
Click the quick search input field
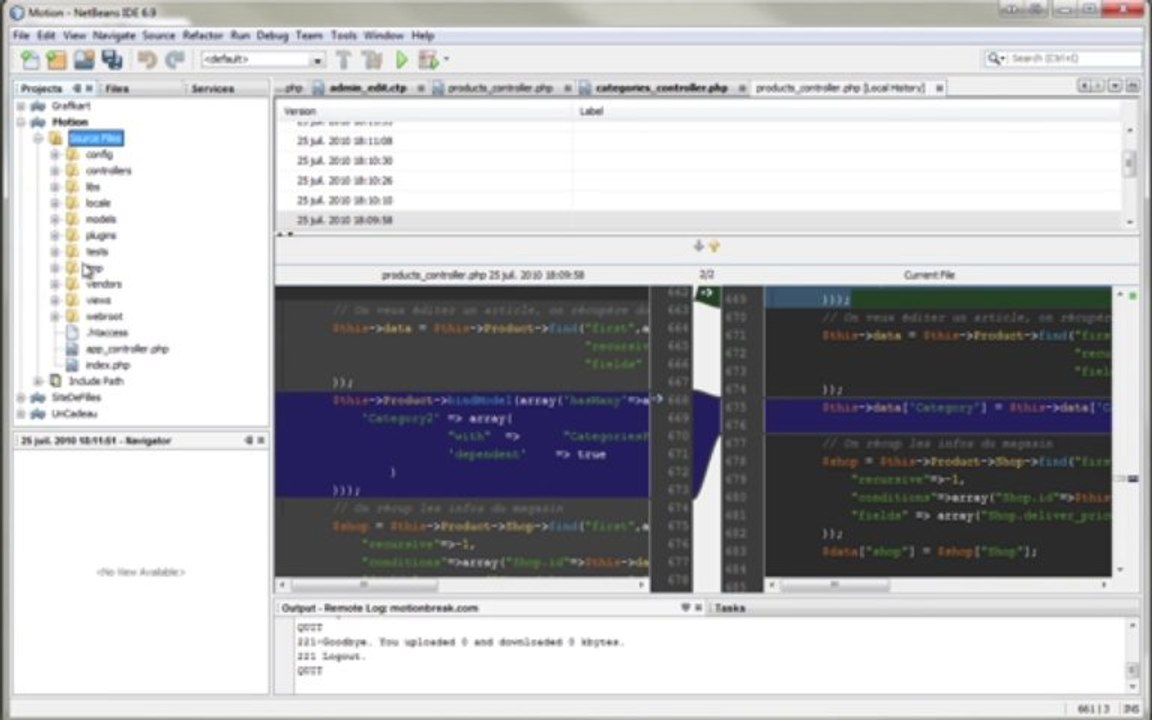click(x=1074, y=58)
